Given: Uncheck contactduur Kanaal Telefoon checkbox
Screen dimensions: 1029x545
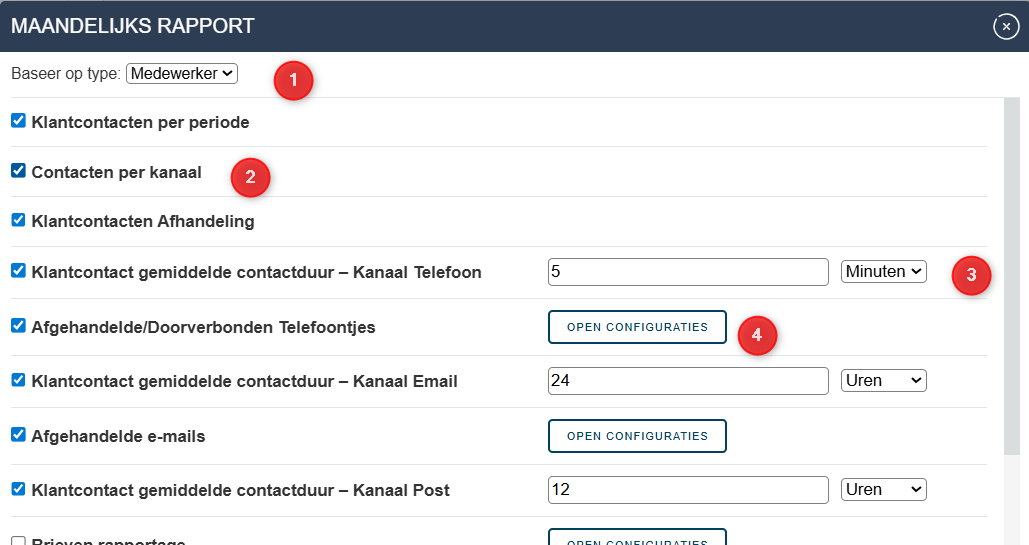Looking at the screenshot, I should (x=18, y=271).
